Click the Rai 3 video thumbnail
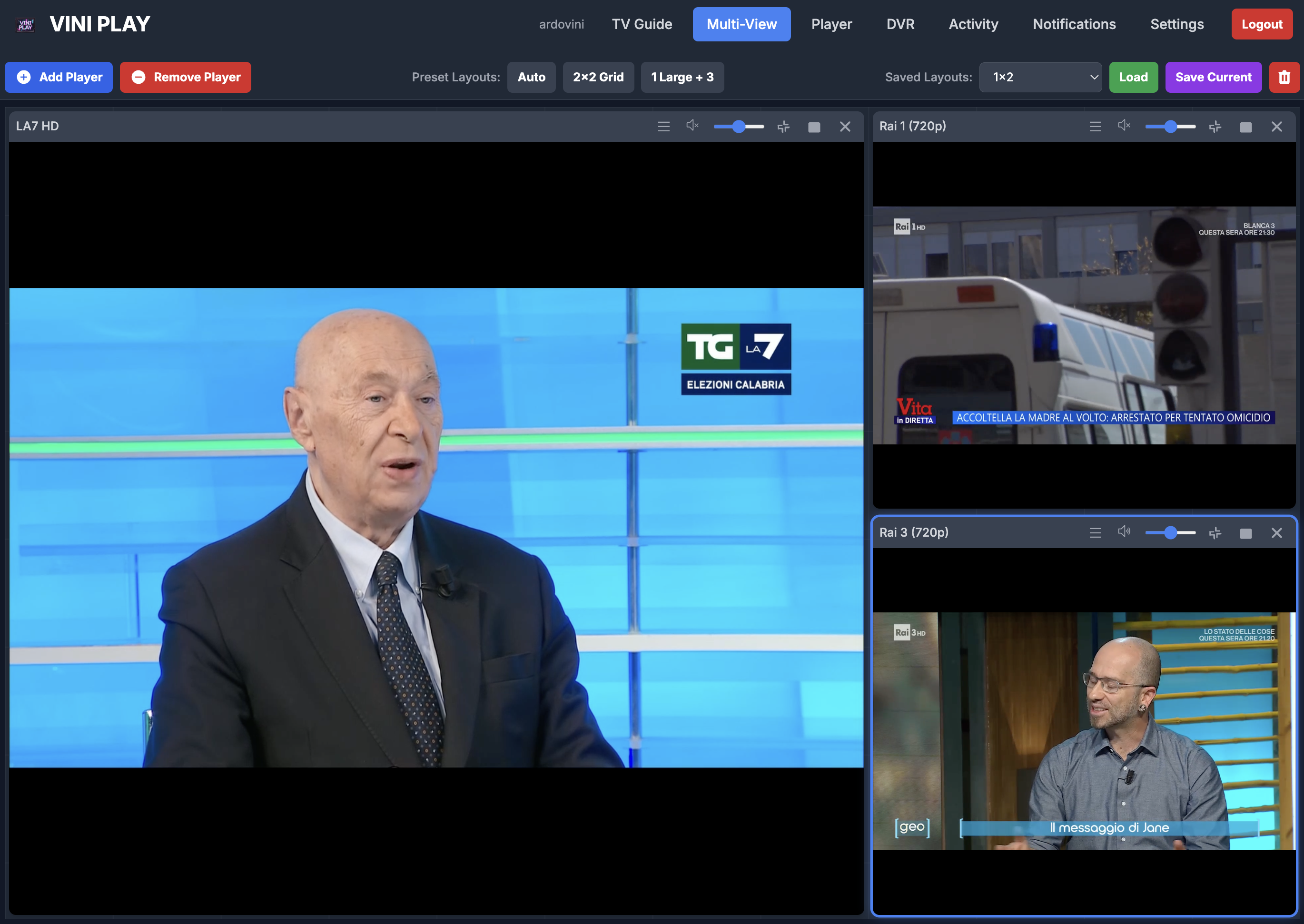This screenshot has height=924, width=1304. point(1085,731)
